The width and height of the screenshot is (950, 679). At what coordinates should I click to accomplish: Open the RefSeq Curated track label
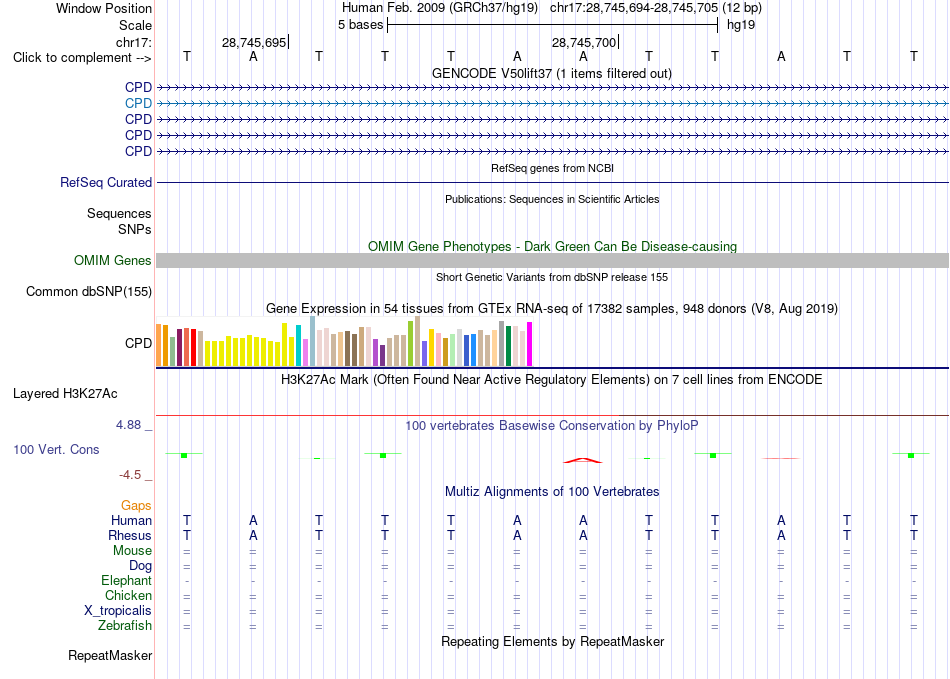pyautogui.click(x=106, y=182)
